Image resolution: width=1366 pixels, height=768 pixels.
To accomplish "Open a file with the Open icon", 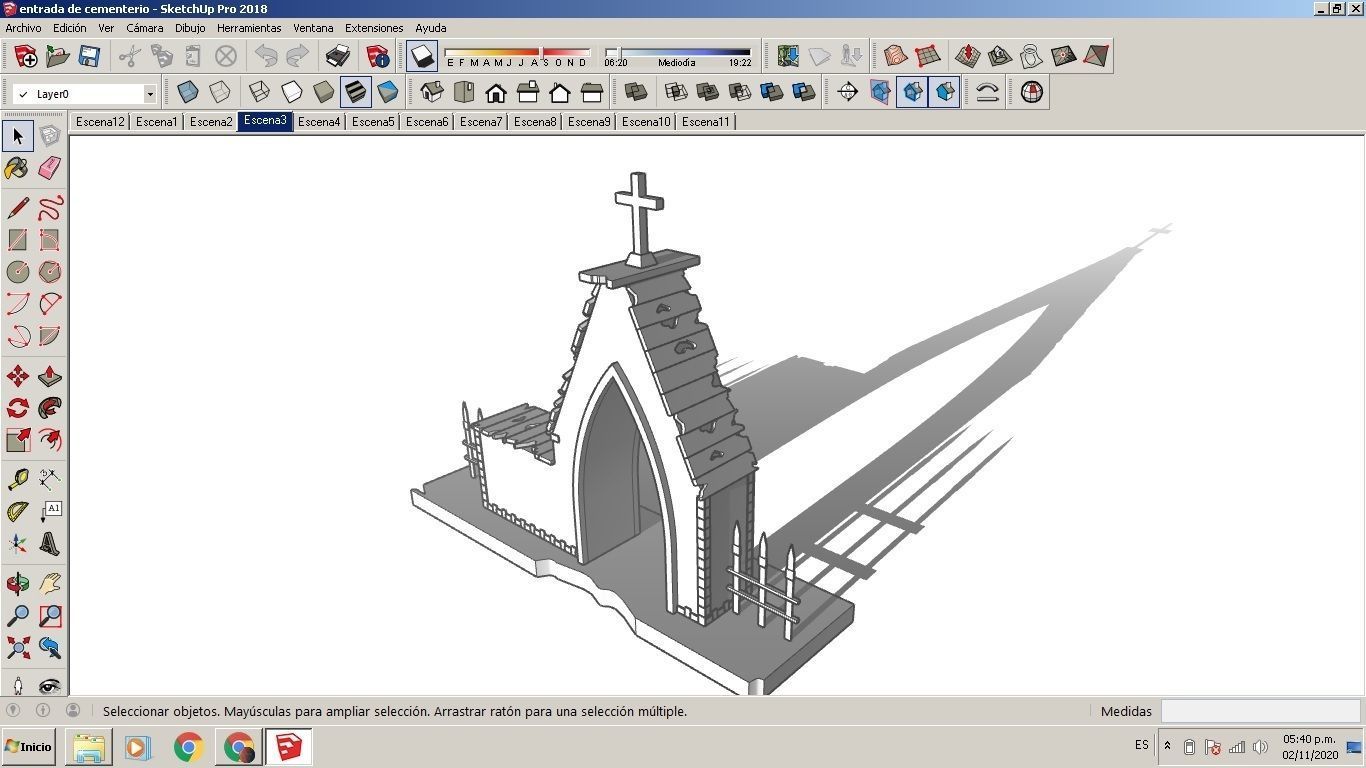I will pyautogui.click(x=58, y=56).
